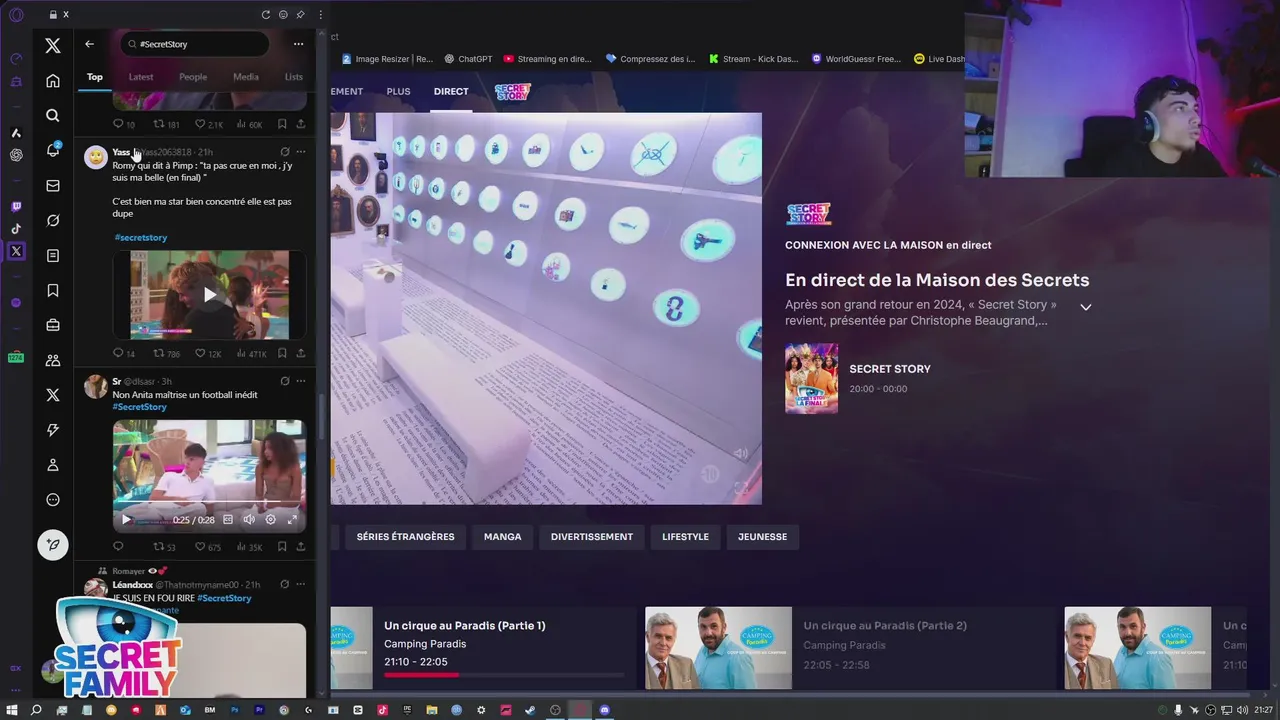
Task: Open Yass profile avatar
Action: [x=96, y=157]
